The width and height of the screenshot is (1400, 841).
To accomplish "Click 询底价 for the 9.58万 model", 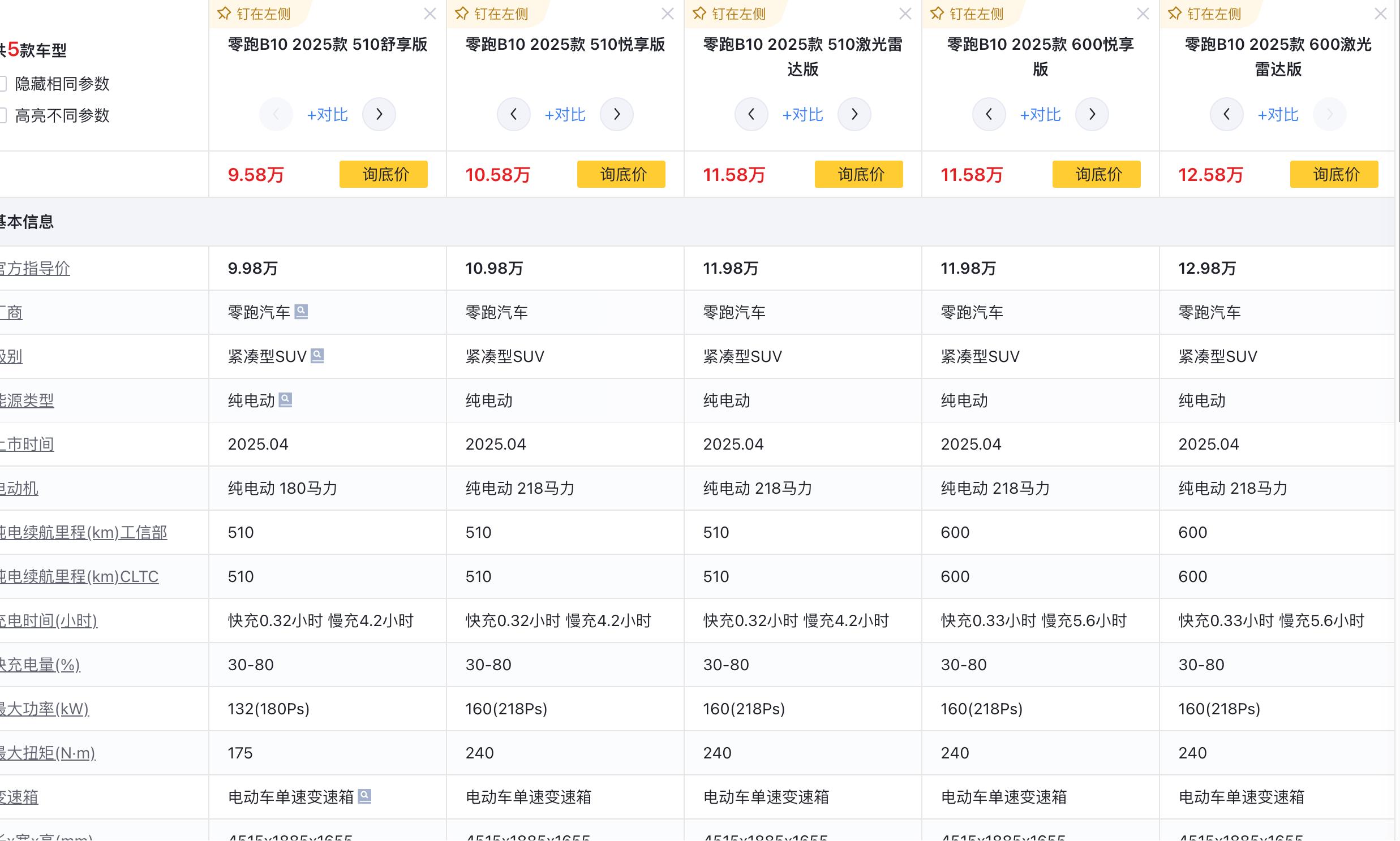I will click(383, 174).
